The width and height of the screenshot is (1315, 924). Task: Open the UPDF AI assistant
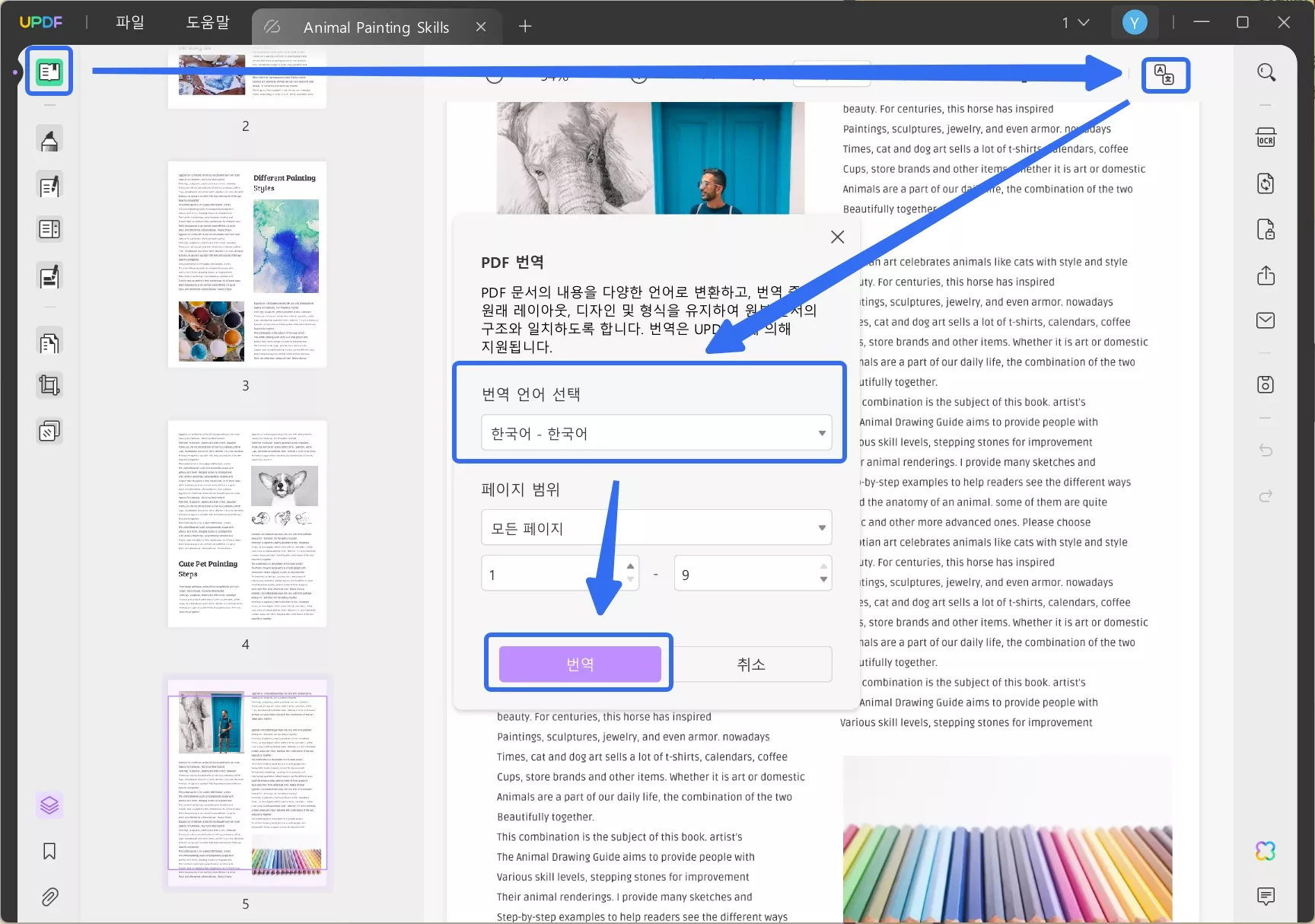[1266, 851]
